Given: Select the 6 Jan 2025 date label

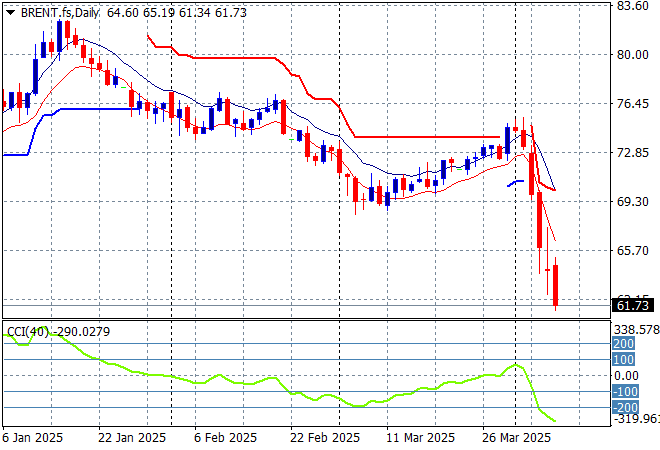Looking at the screenshot, I should pyautogui.click(x=33, y=438).
